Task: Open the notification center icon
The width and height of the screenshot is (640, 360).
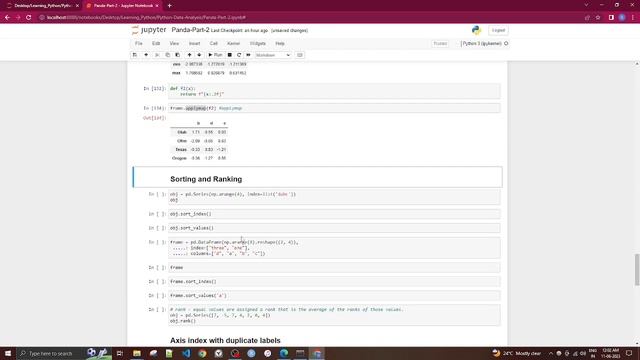Action: pyautogui.click(x=629, y=353)
